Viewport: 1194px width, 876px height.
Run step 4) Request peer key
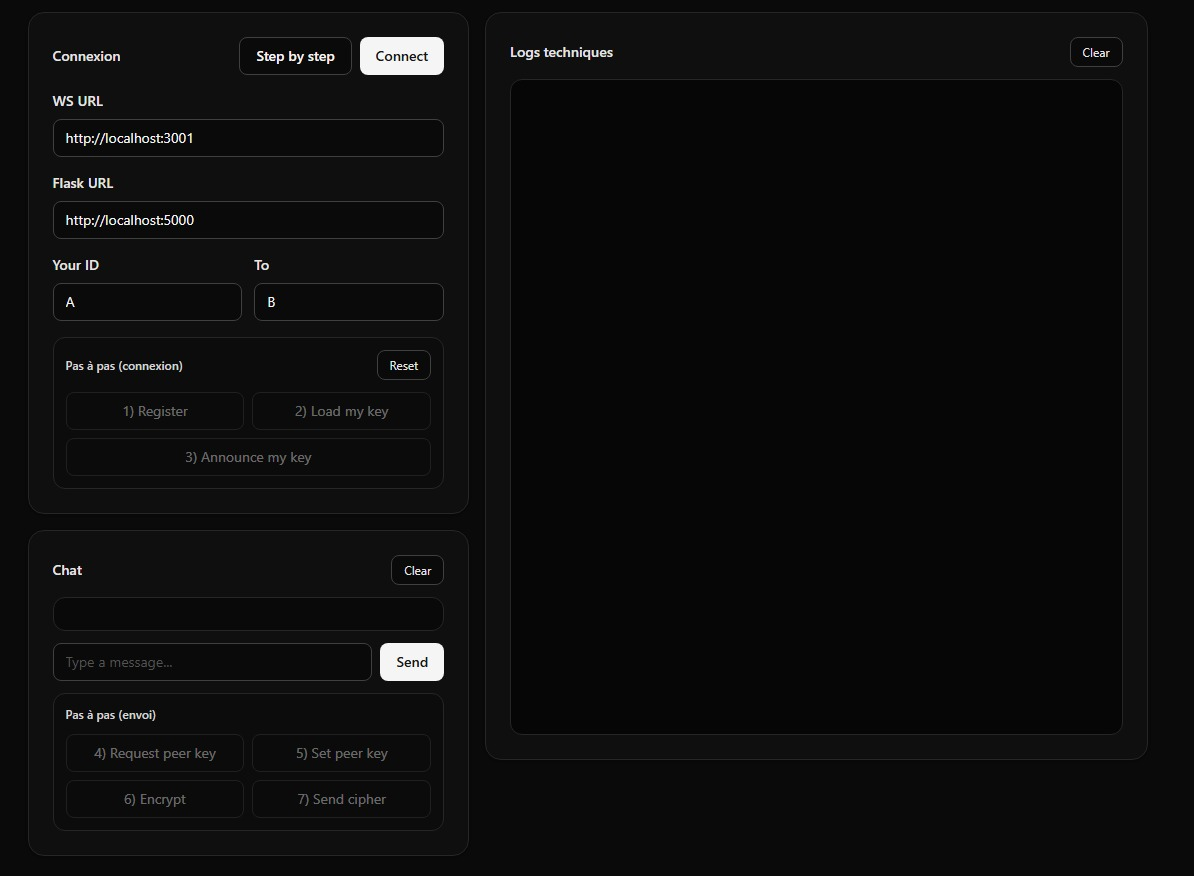(x=155, y=753)
